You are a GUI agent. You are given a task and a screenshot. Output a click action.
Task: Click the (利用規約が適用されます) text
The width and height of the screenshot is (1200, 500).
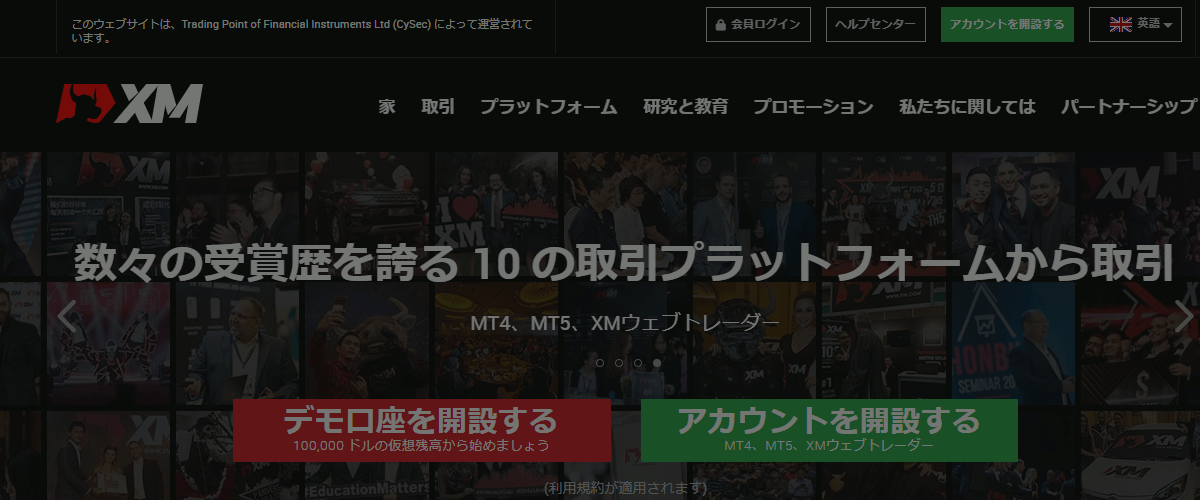625,488
